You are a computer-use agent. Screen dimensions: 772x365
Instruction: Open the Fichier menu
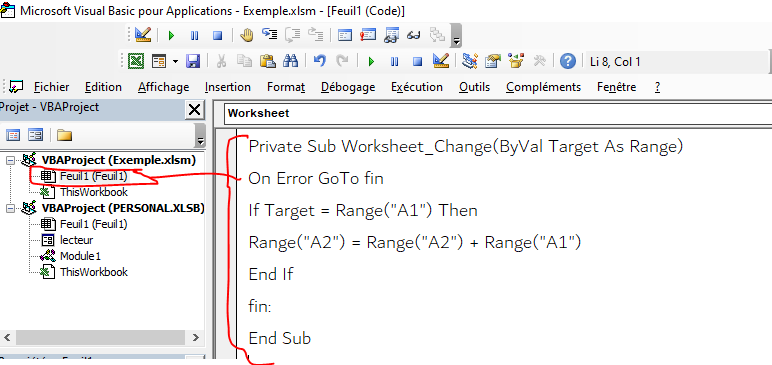51,87
